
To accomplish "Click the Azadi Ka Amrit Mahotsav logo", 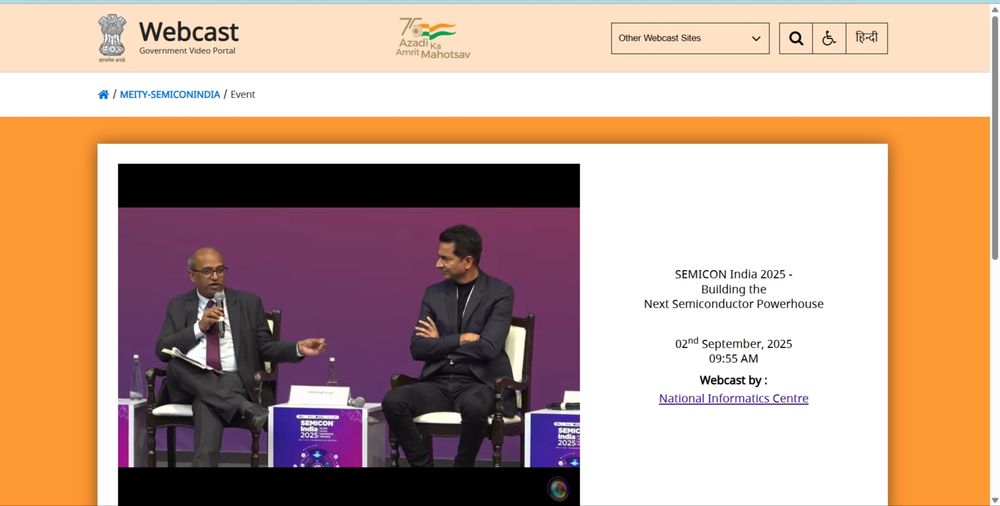I will click(x=433, y=38).
